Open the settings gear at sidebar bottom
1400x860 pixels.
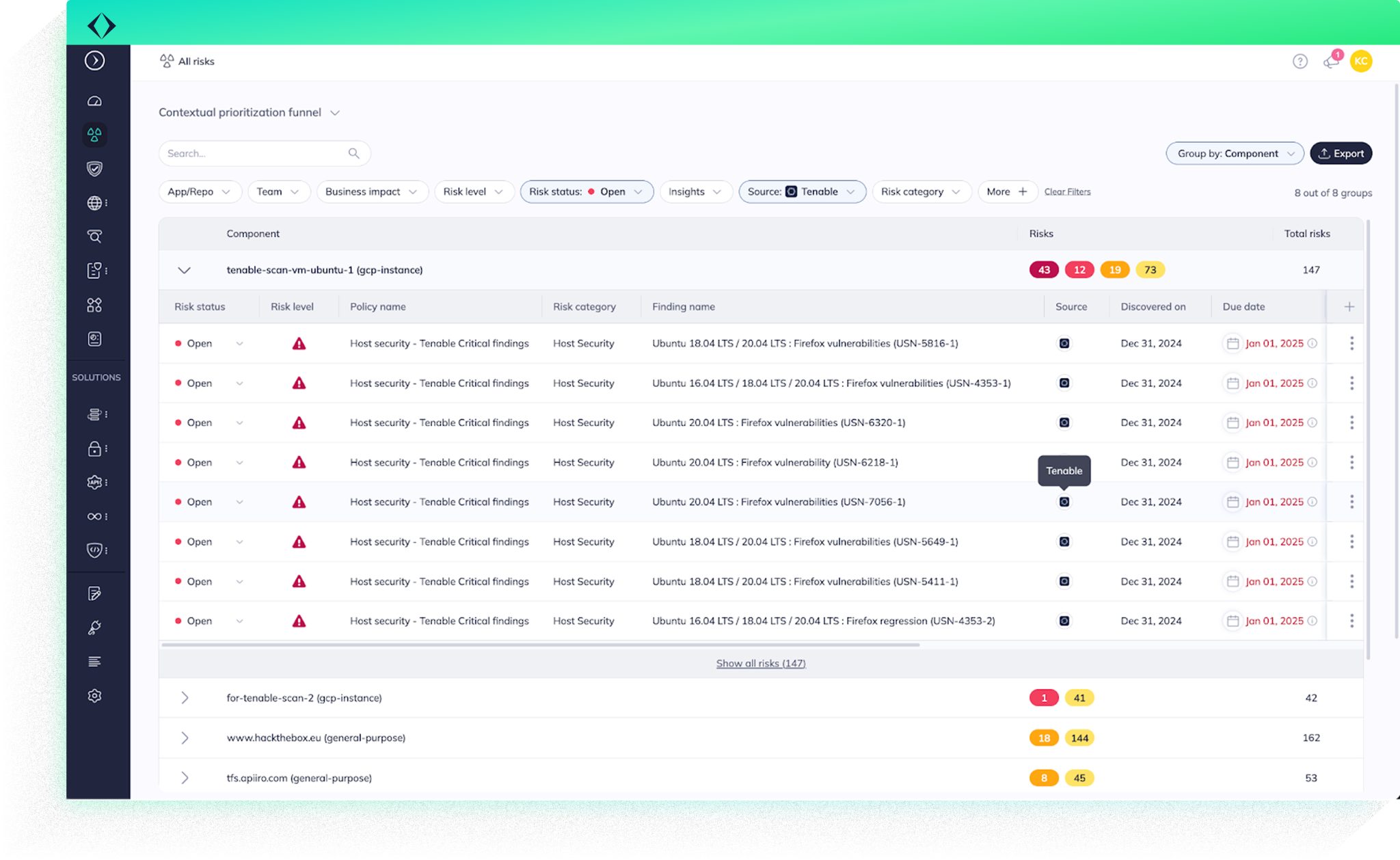(x=95, y=695)
